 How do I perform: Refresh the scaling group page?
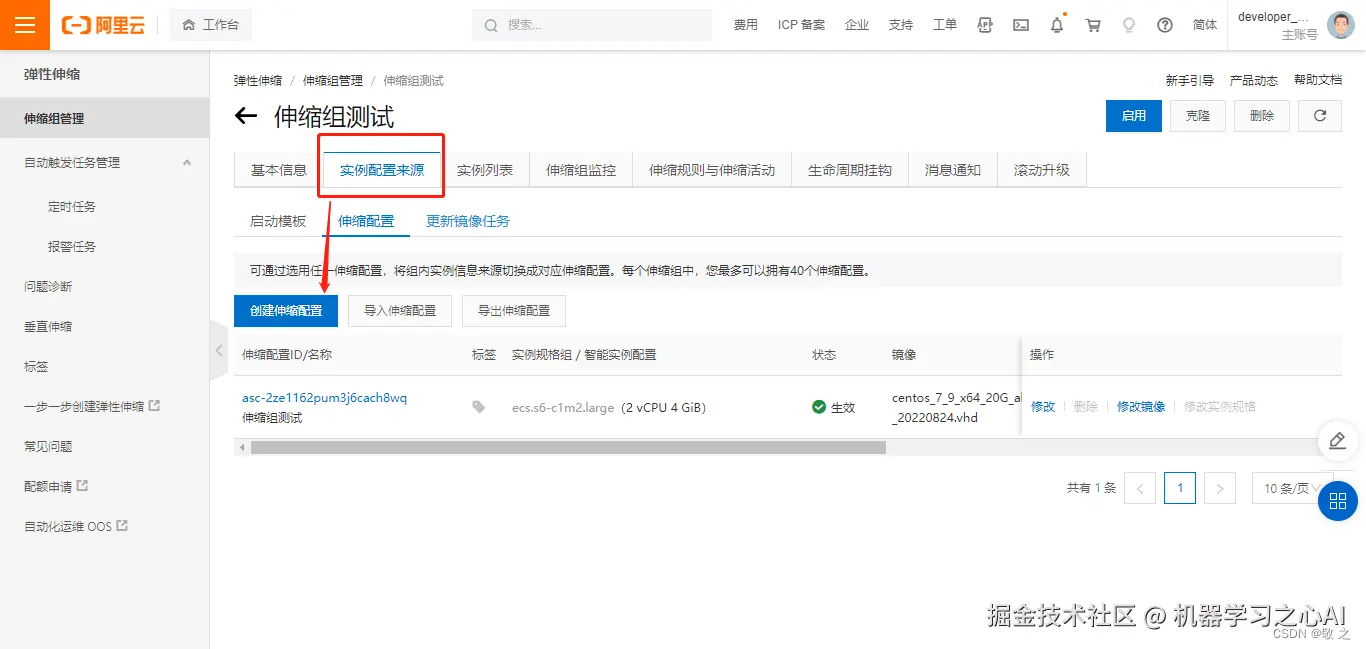coord(1320,116)
